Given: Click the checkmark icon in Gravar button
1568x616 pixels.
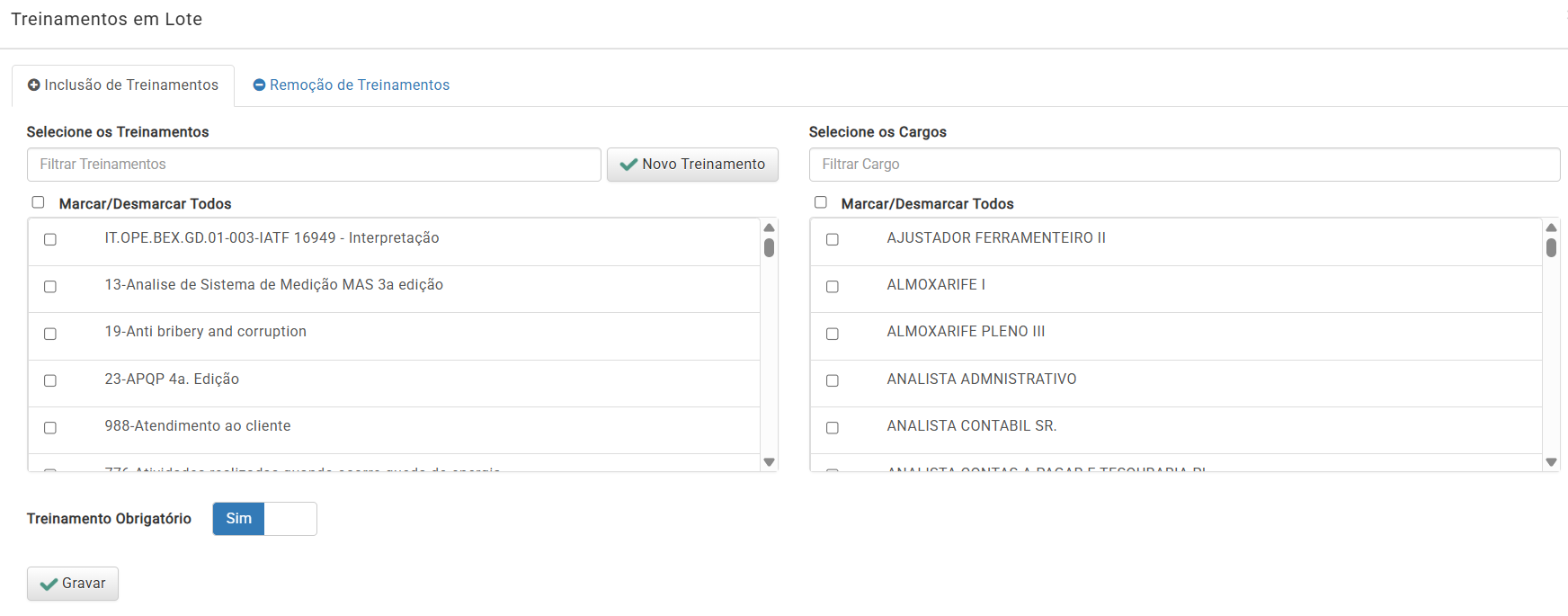Looking at the screenshot, I should click(49, 584).
